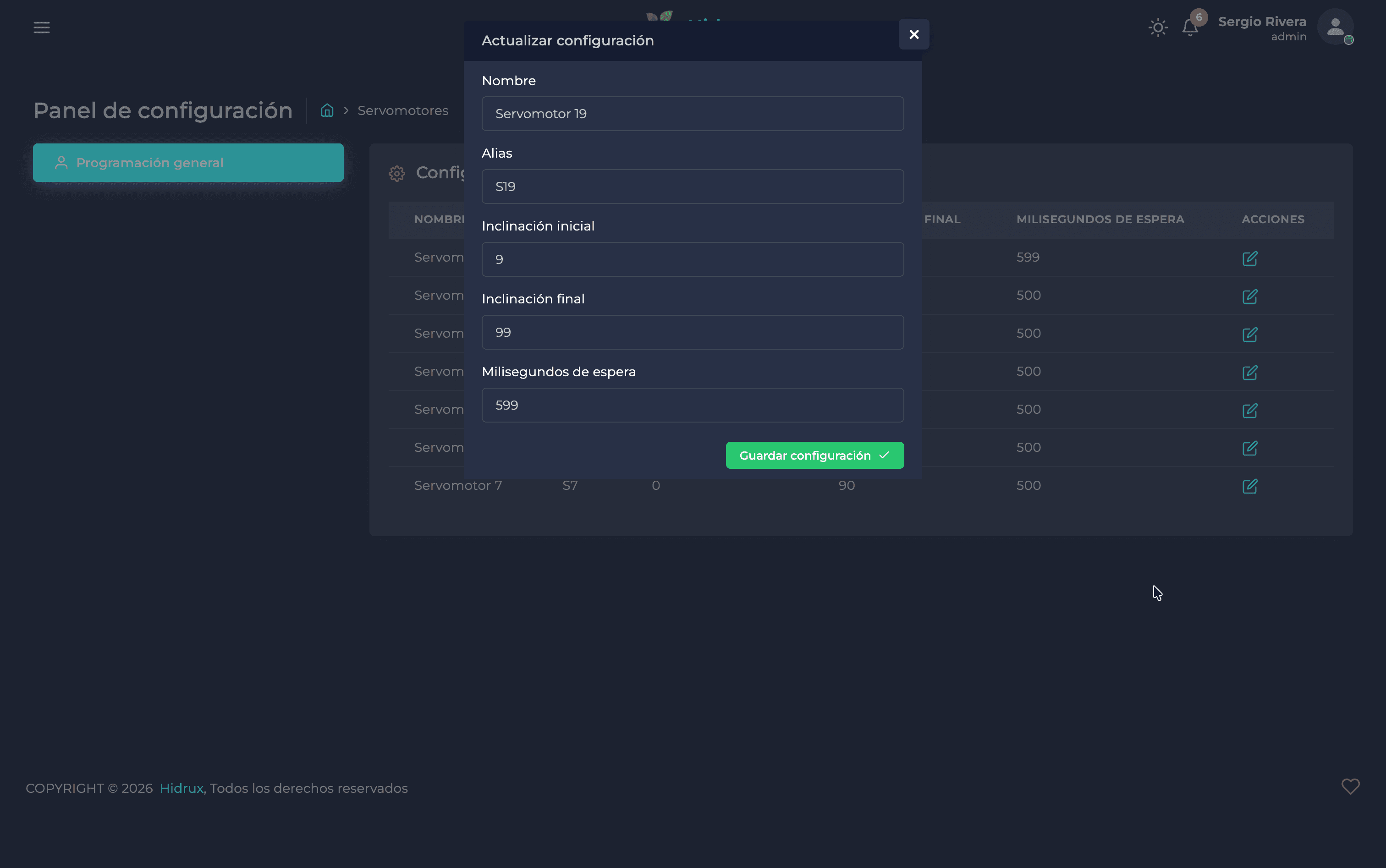Focus the Milisegundos de espera input field
The height and width of the screenshot is (868, 1386).
coord(693,405)
